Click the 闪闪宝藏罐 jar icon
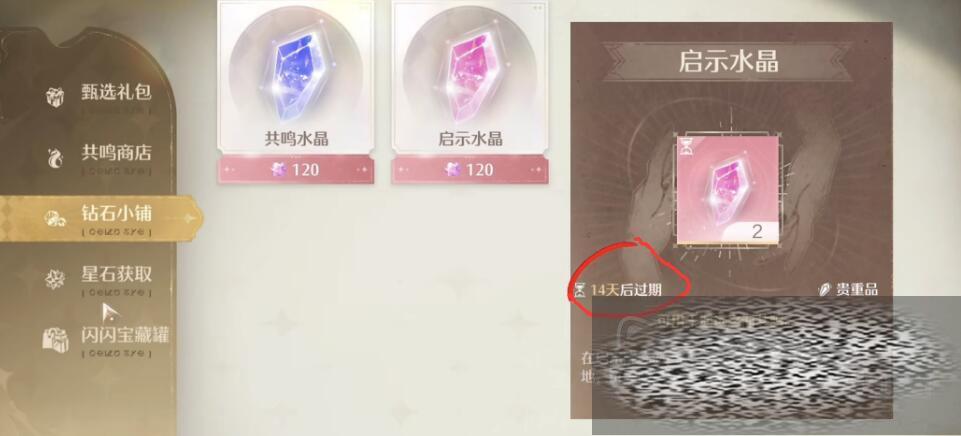This screenshot has height=436, width=961. tap(55, 339)
